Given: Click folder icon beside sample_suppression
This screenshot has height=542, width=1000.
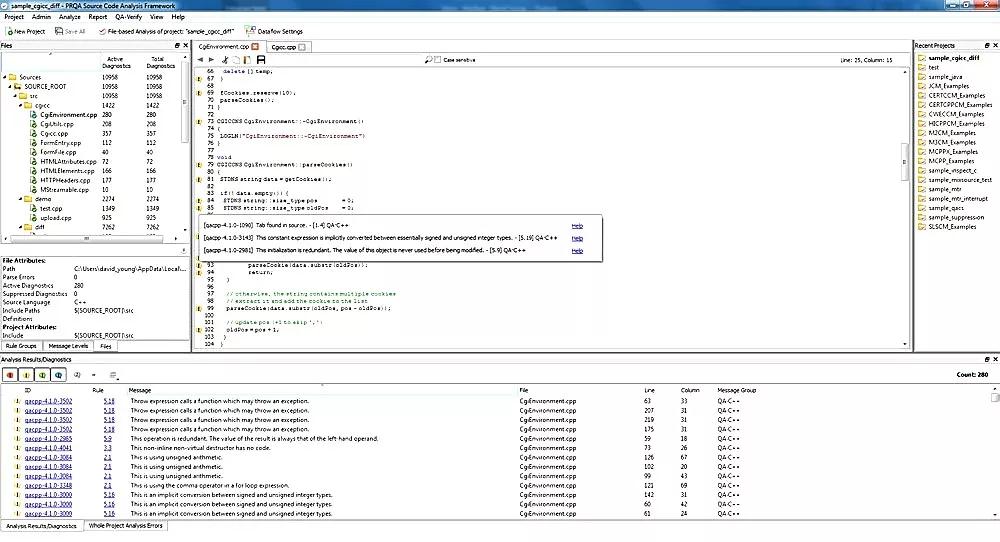Looking at the screenshot, I should [x=922, y=217].
